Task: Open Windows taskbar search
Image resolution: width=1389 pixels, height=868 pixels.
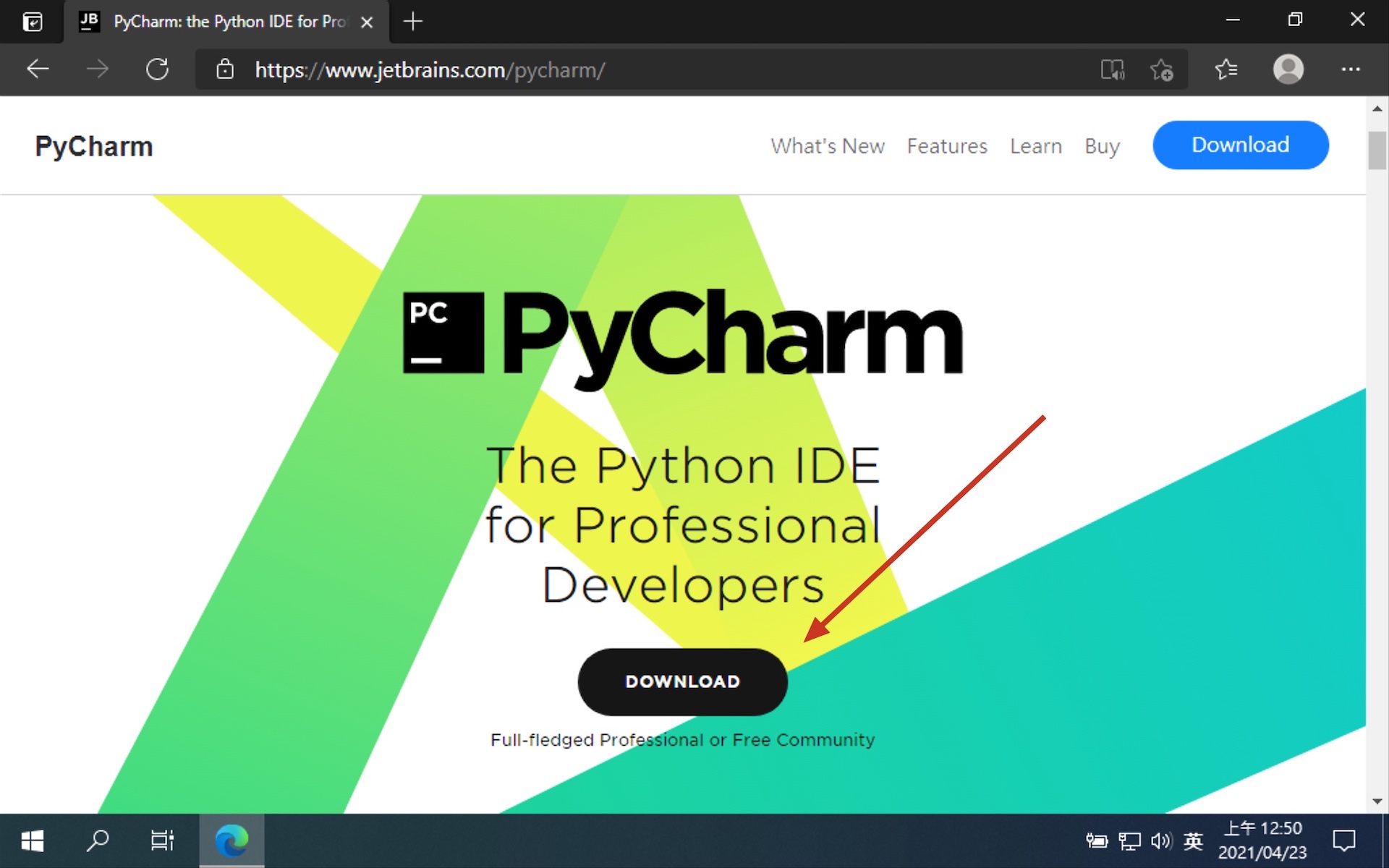Action: pos(98,841)
